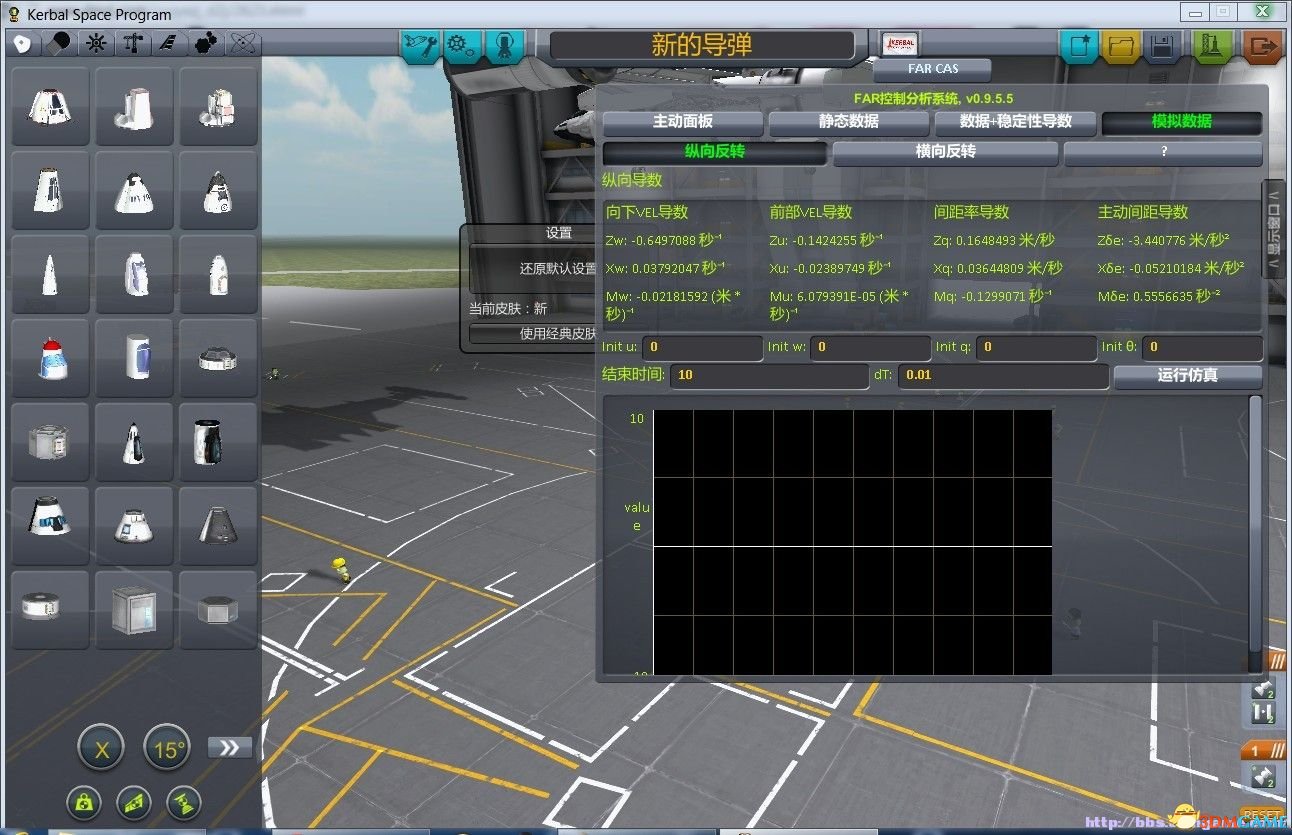Expand parts panel with double-arrow button
The height and width of the screenshot is (835, 1292).
coord(230,748)
